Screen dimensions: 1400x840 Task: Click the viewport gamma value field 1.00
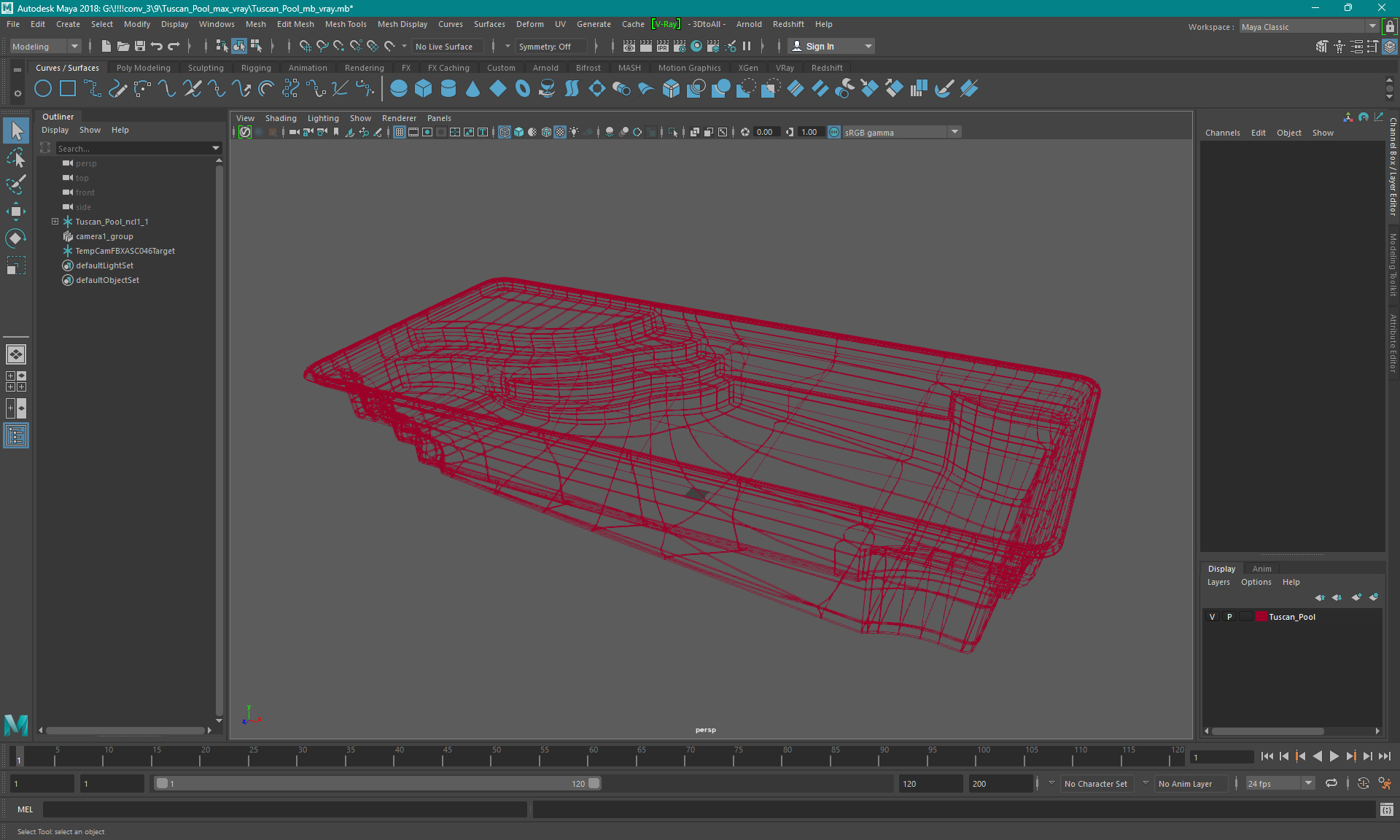[809, 132]
